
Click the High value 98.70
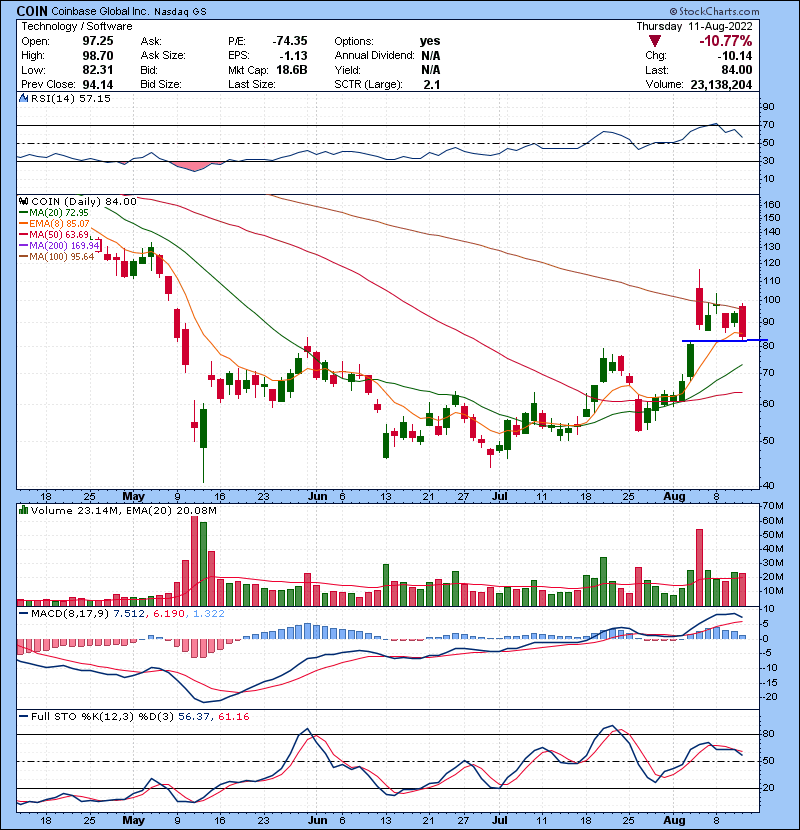98,56
